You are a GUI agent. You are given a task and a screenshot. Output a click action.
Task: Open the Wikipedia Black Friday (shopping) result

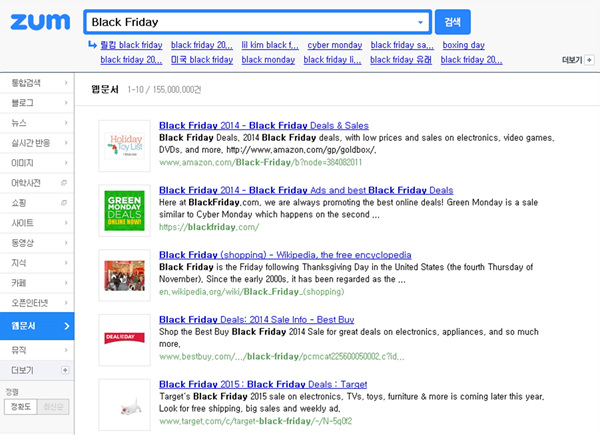point(285,255)
